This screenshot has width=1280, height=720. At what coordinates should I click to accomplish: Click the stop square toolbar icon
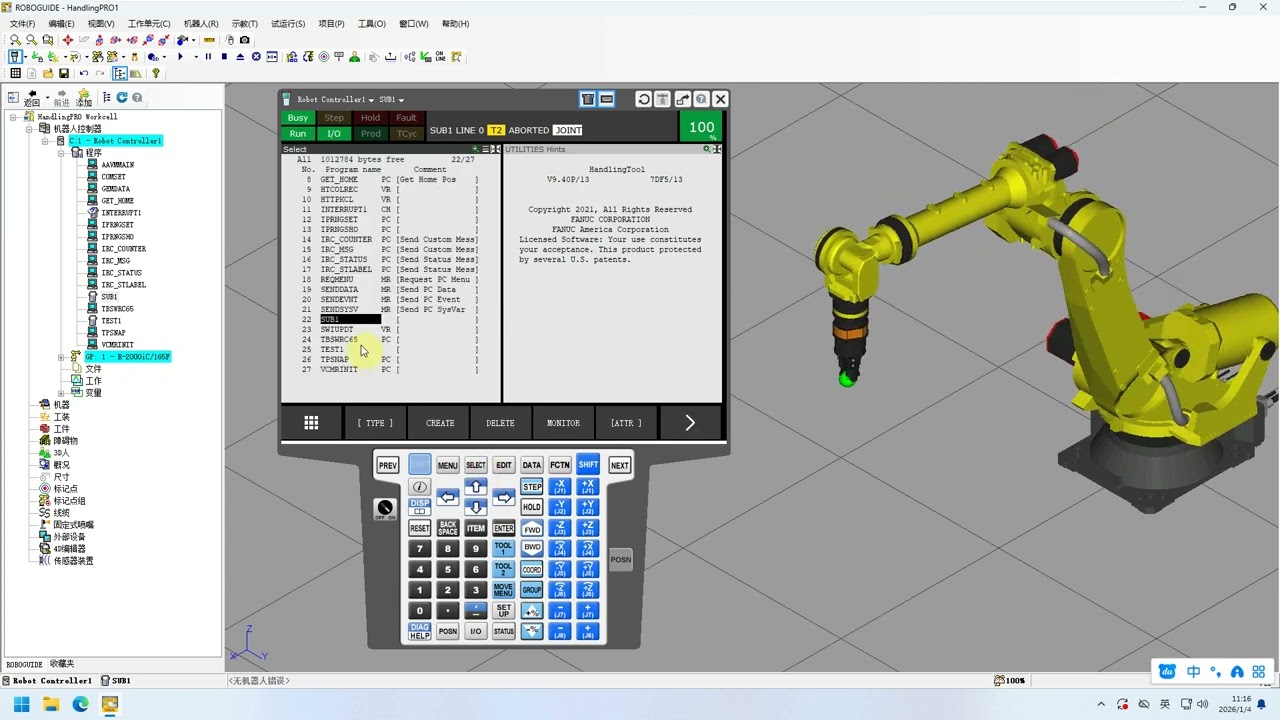(x=224, y=57)
